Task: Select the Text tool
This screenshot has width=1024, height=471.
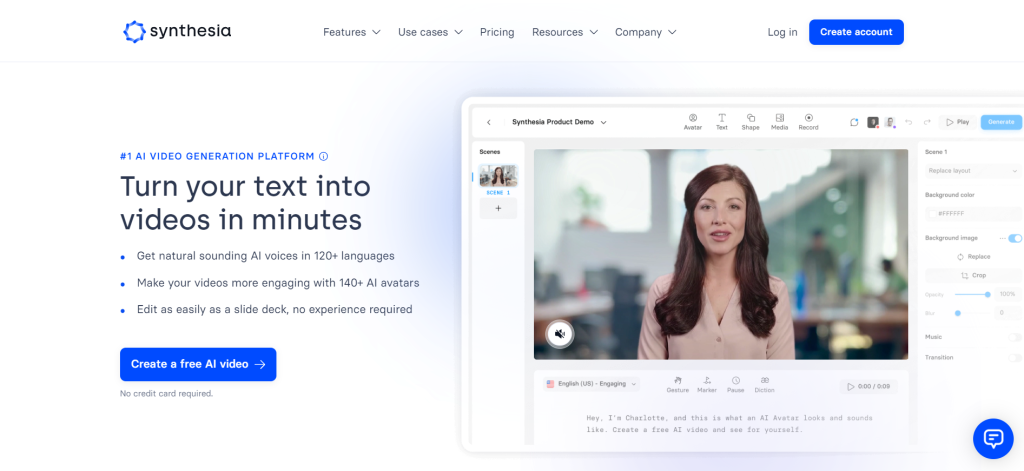Action: tap(722, 122)
